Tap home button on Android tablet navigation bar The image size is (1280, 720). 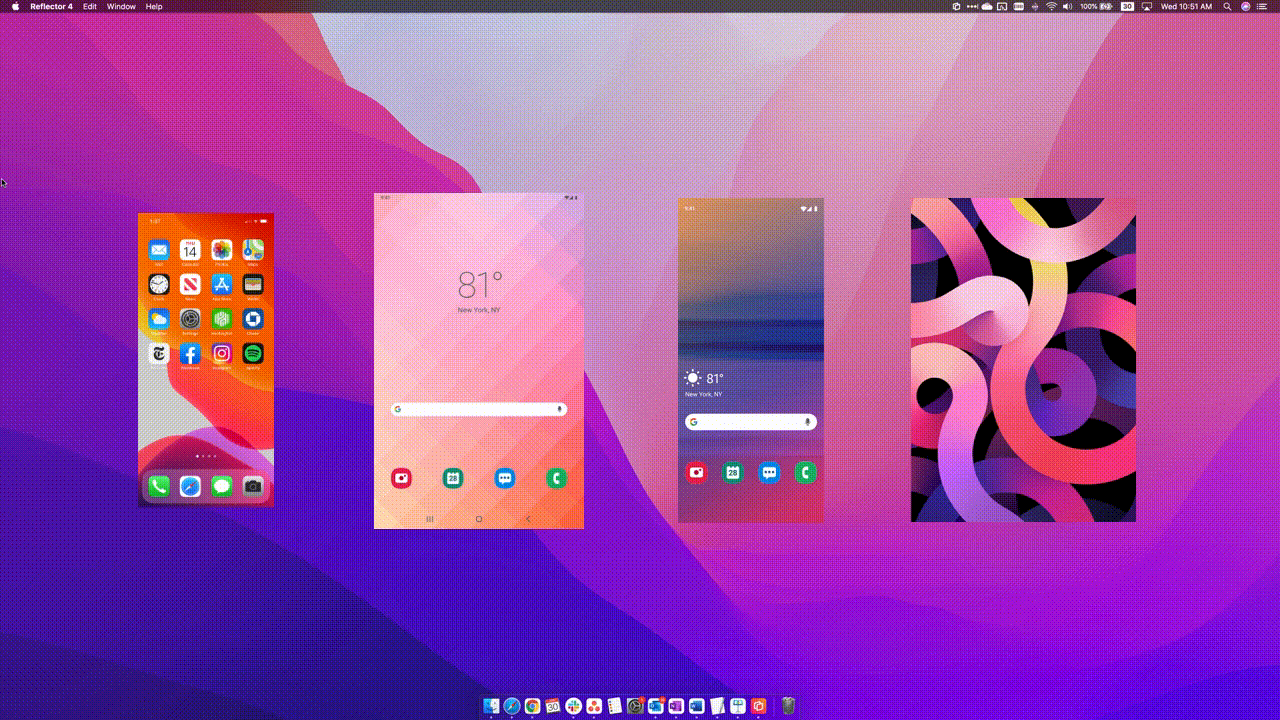pos(479,519)
